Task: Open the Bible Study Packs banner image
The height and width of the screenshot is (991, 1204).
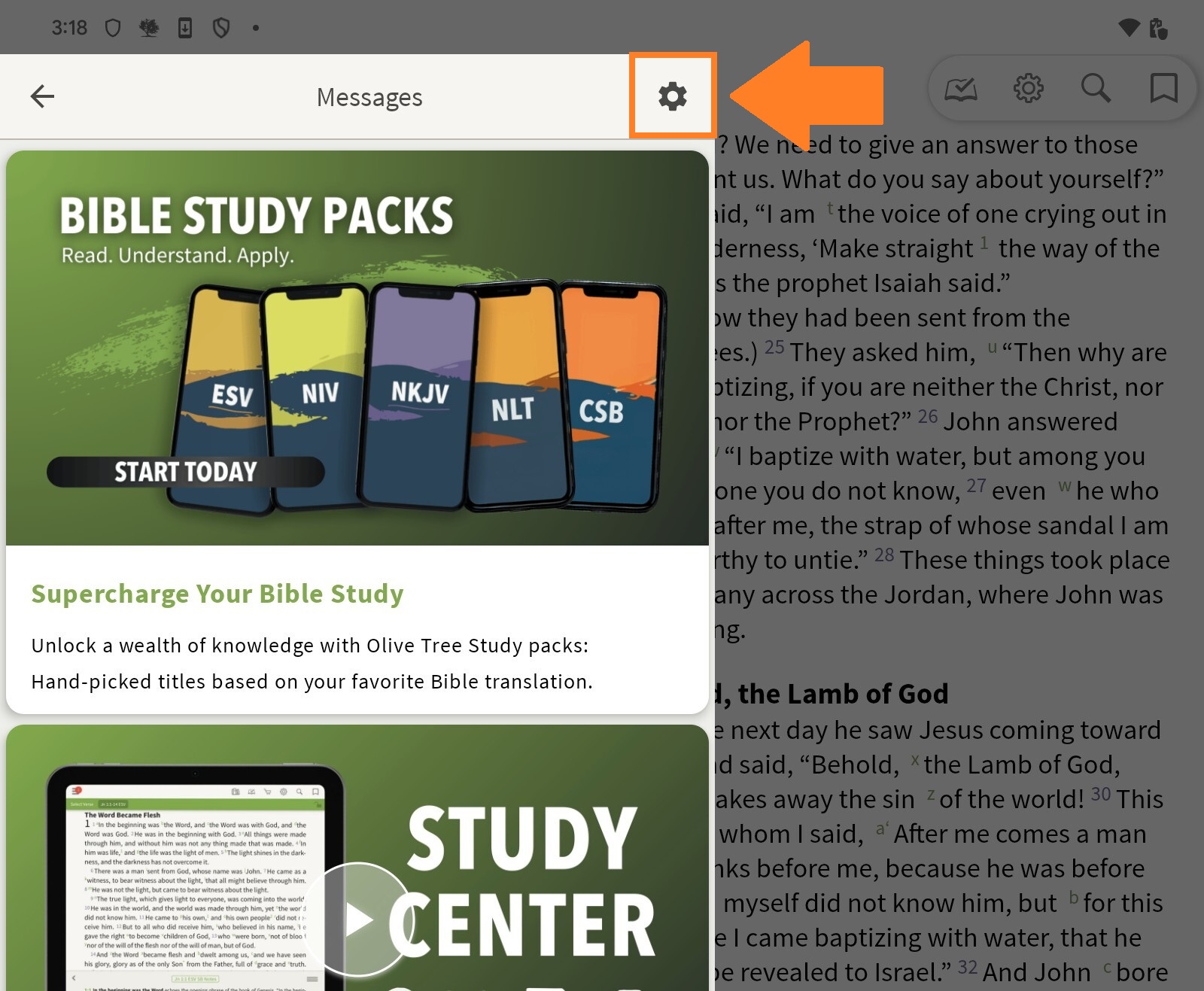Action: coord(357,348)
